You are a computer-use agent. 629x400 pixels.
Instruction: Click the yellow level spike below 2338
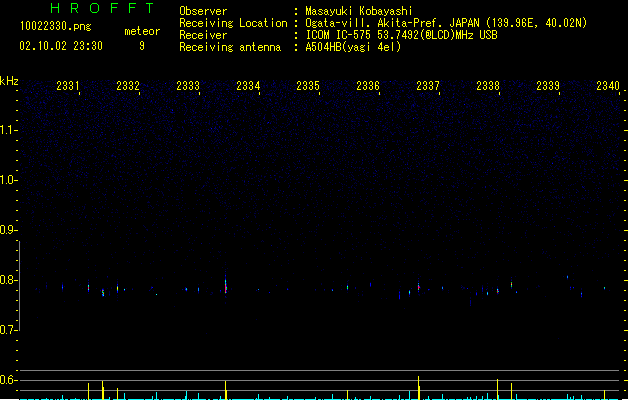(497, 389)
